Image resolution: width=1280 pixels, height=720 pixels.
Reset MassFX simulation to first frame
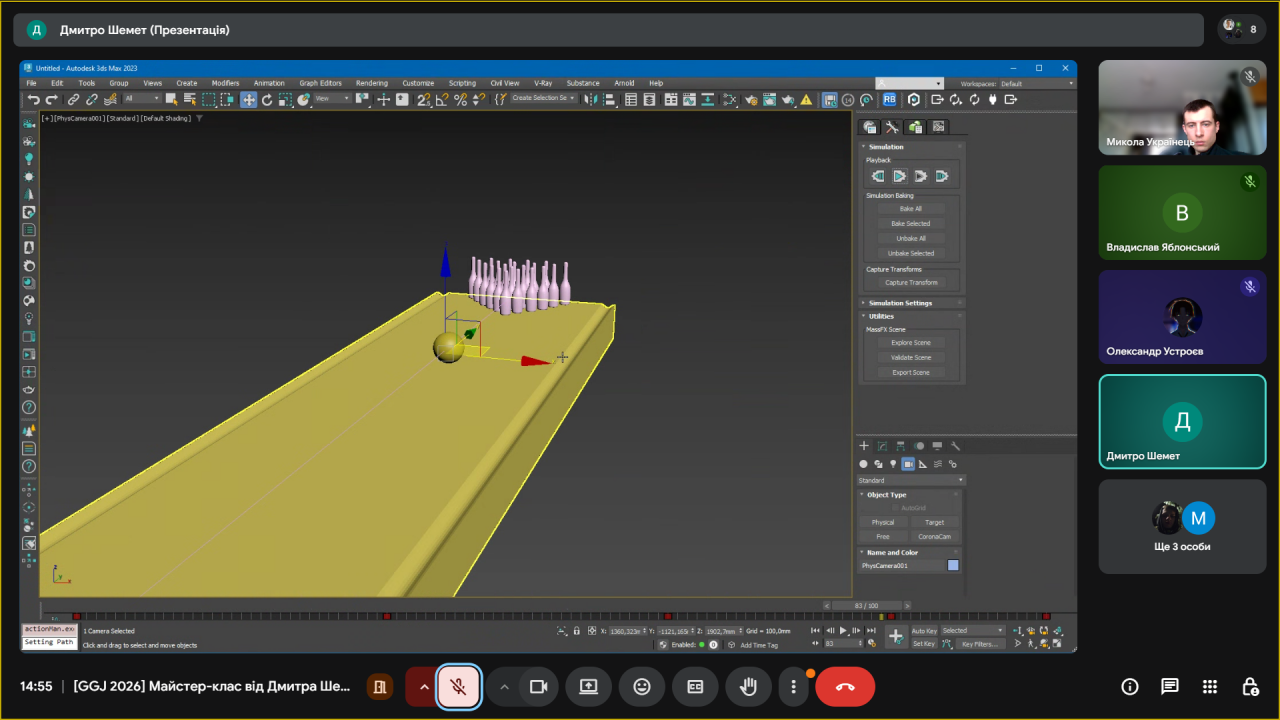click(877, 176)
